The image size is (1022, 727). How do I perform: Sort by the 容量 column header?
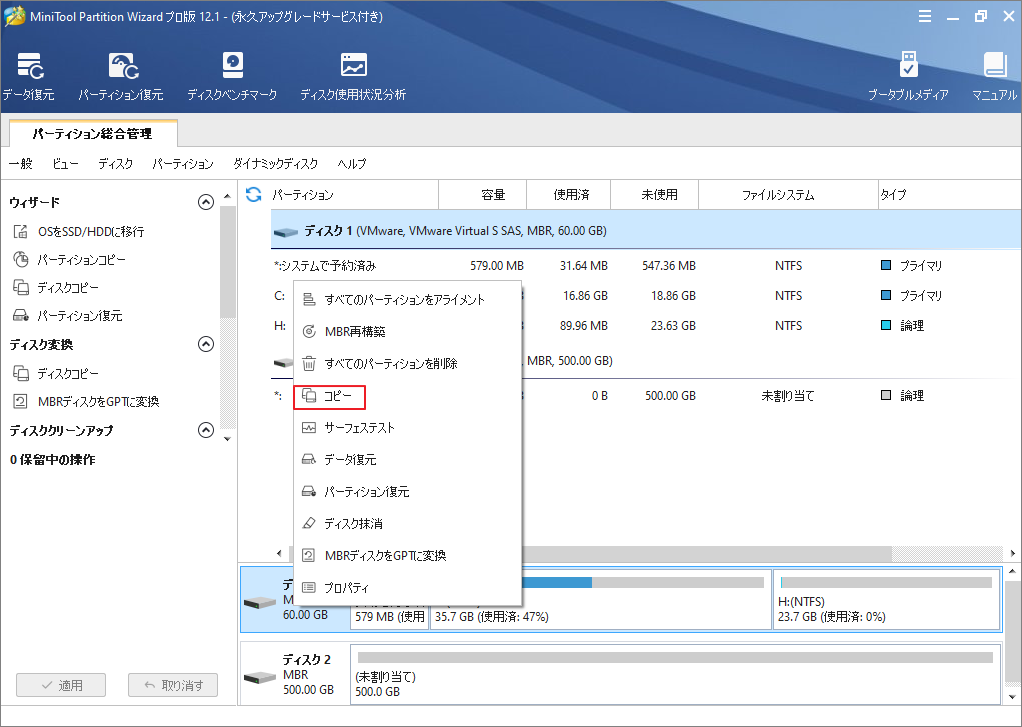(x=483, y=195)
